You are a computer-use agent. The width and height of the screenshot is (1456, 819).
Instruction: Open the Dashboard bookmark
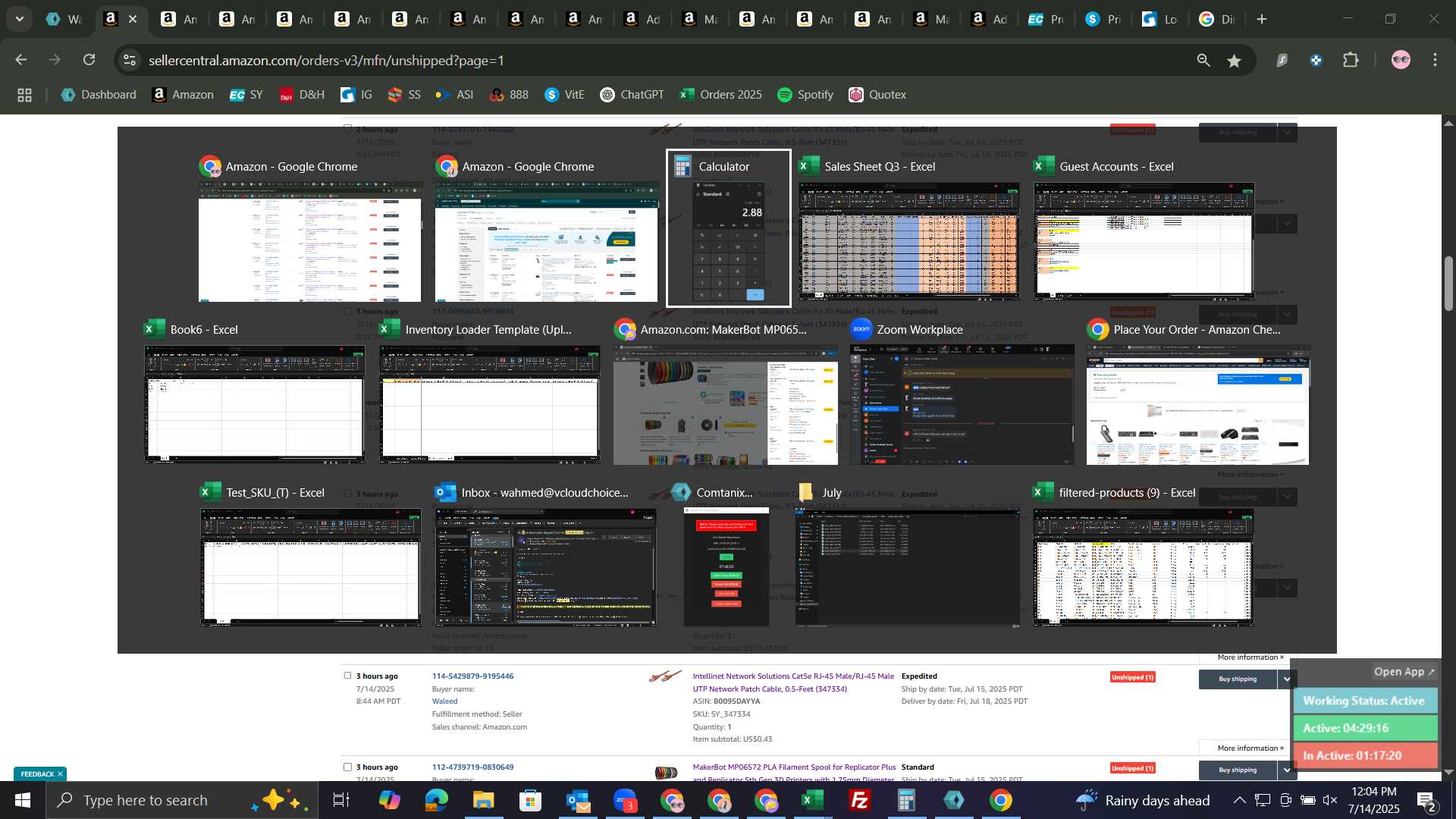click(99, 95)
